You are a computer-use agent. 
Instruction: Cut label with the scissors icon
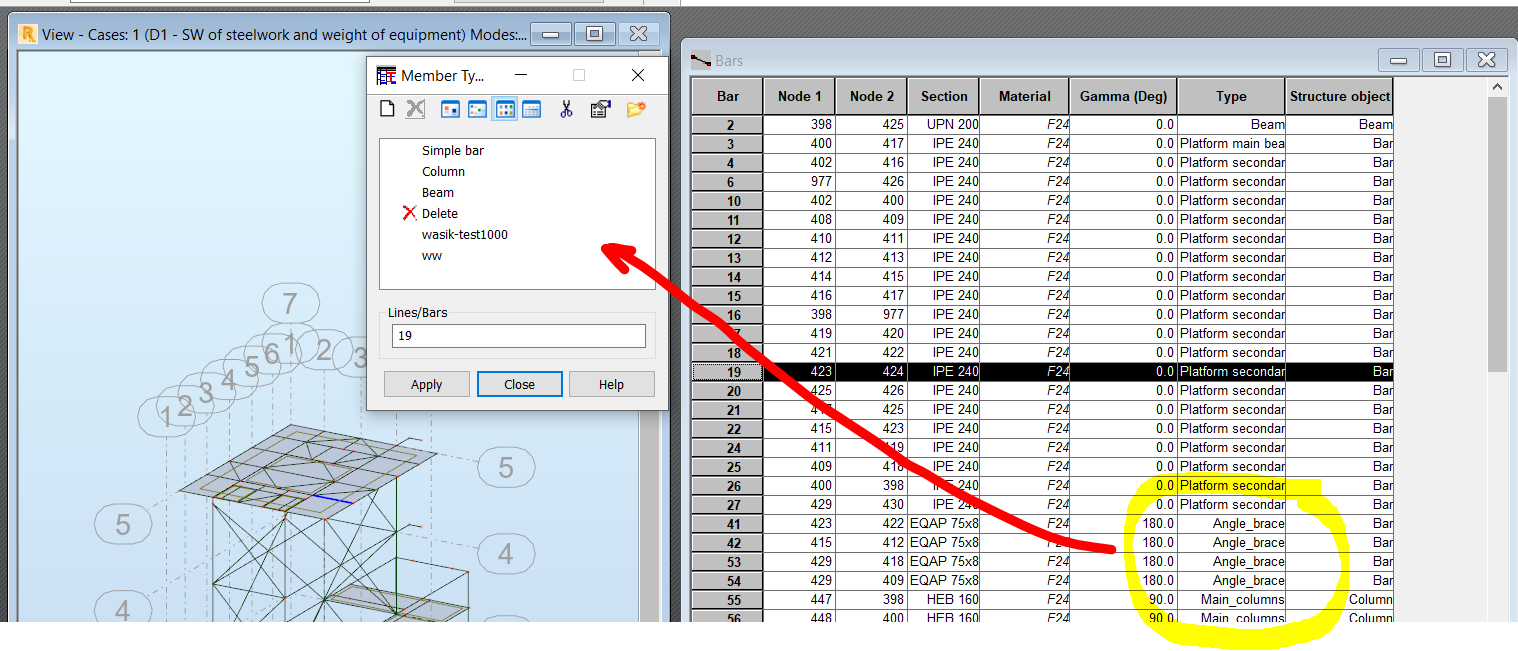[x=565, y=108]
